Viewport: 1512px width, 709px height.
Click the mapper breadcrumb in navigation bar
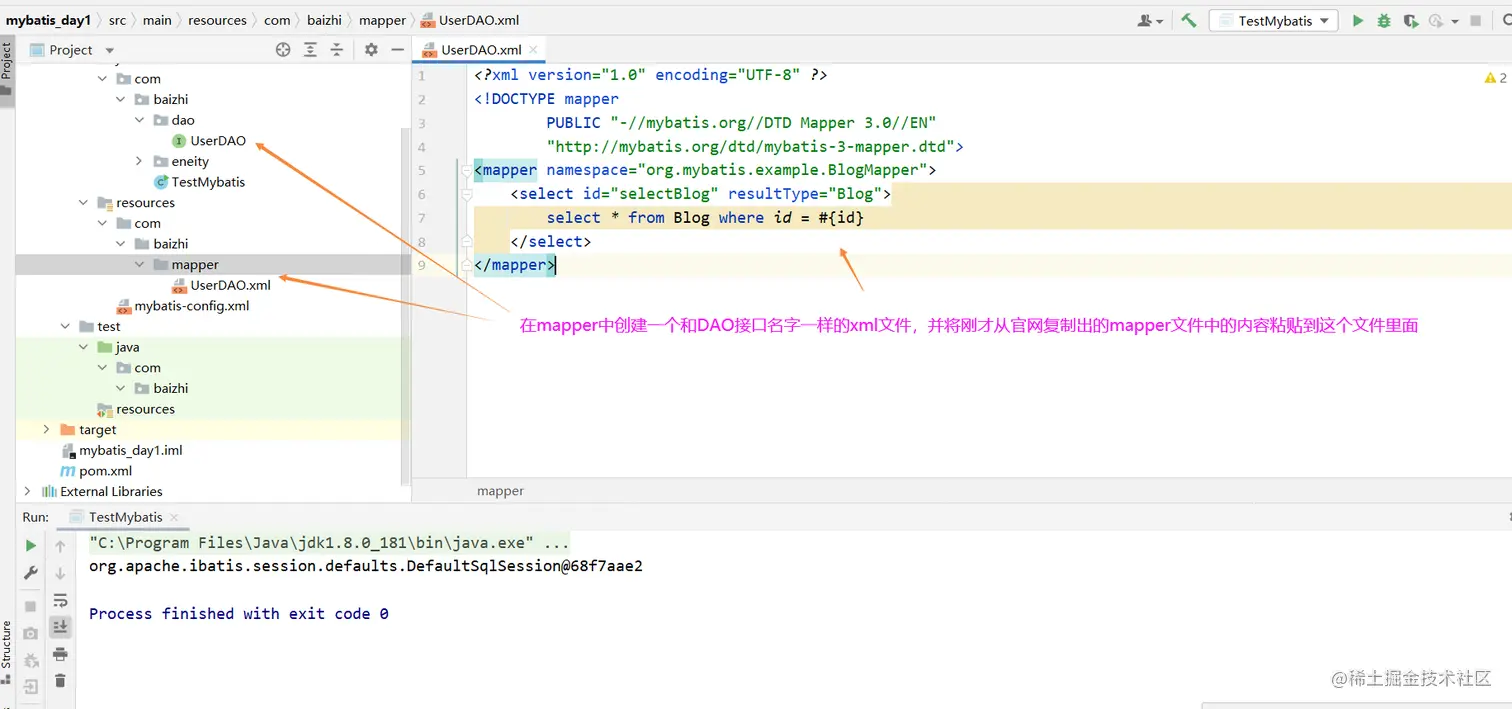click(x=382, y=20)
